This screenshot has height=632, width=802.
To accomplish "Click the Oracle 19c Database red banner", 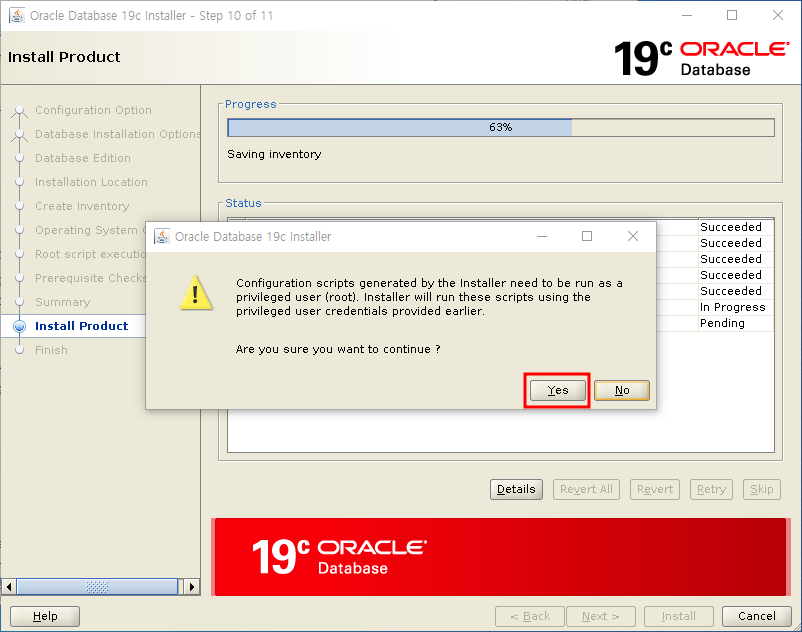I will pyautogui.click(x=500, y=557).
